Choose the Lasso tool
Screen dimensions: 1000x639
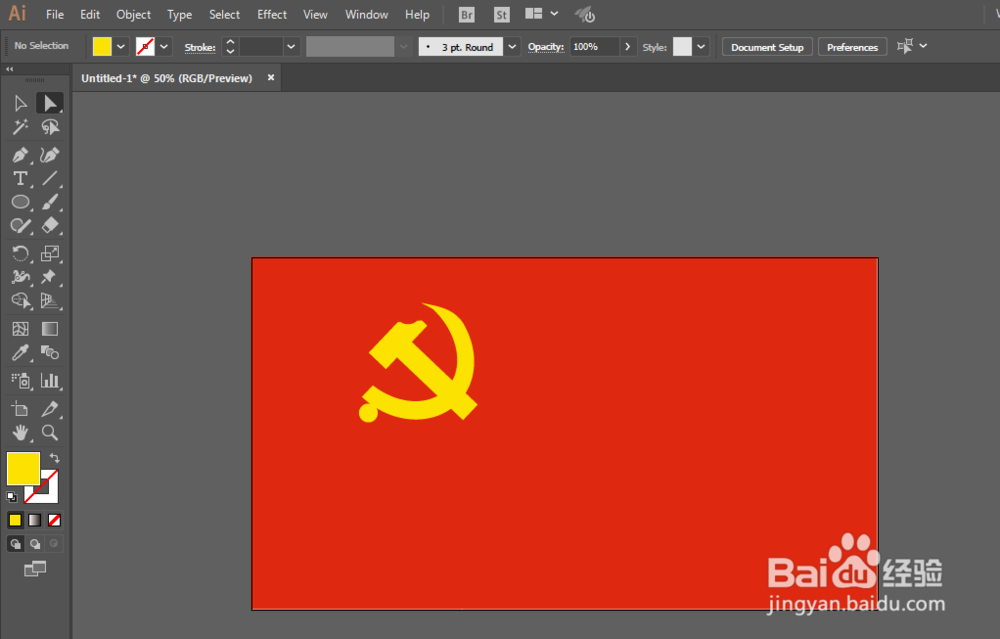pyautogui.click(x=49, y=127)
